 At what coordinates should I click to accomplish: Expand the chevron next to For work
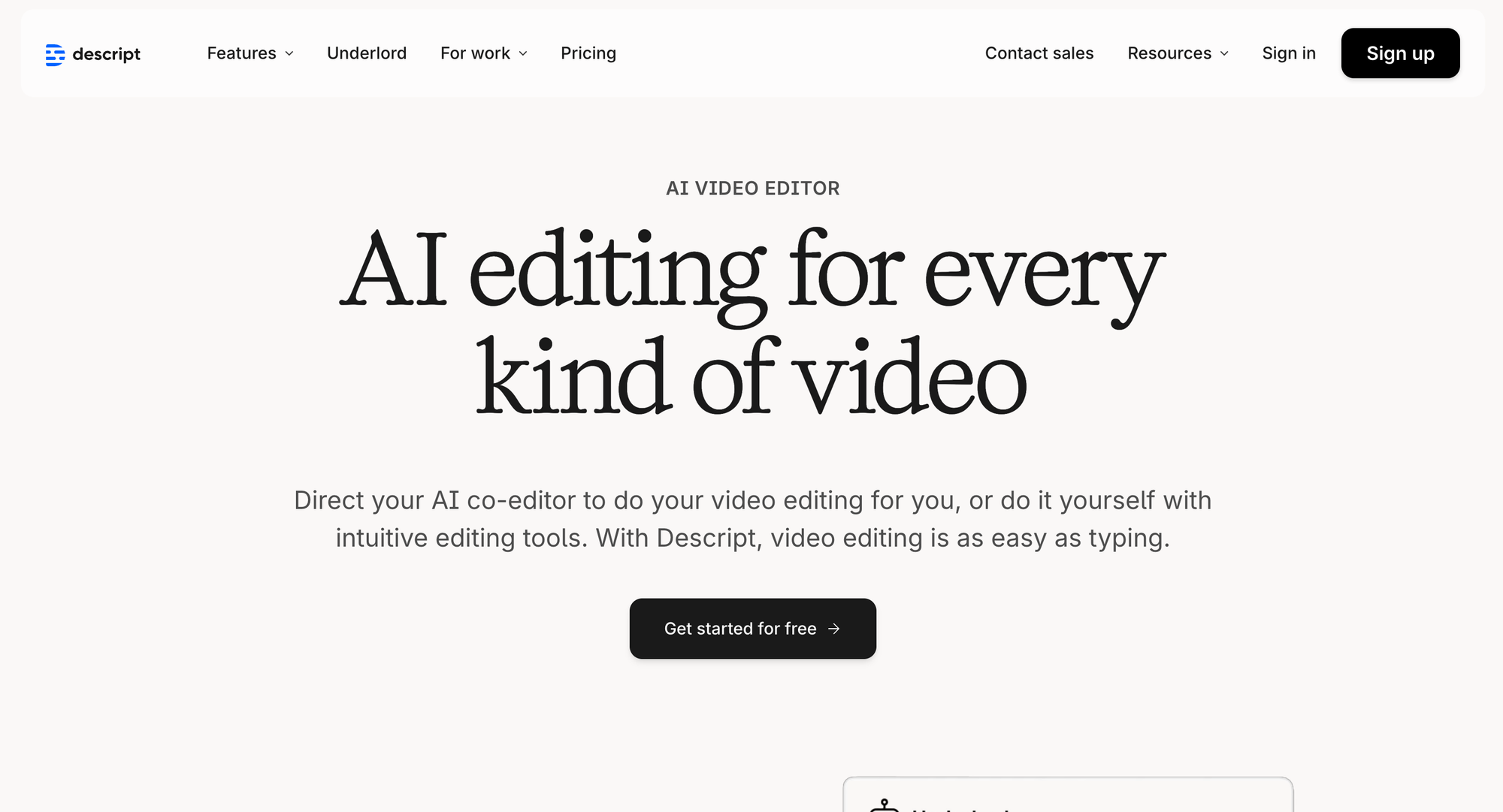coord(523,53)
